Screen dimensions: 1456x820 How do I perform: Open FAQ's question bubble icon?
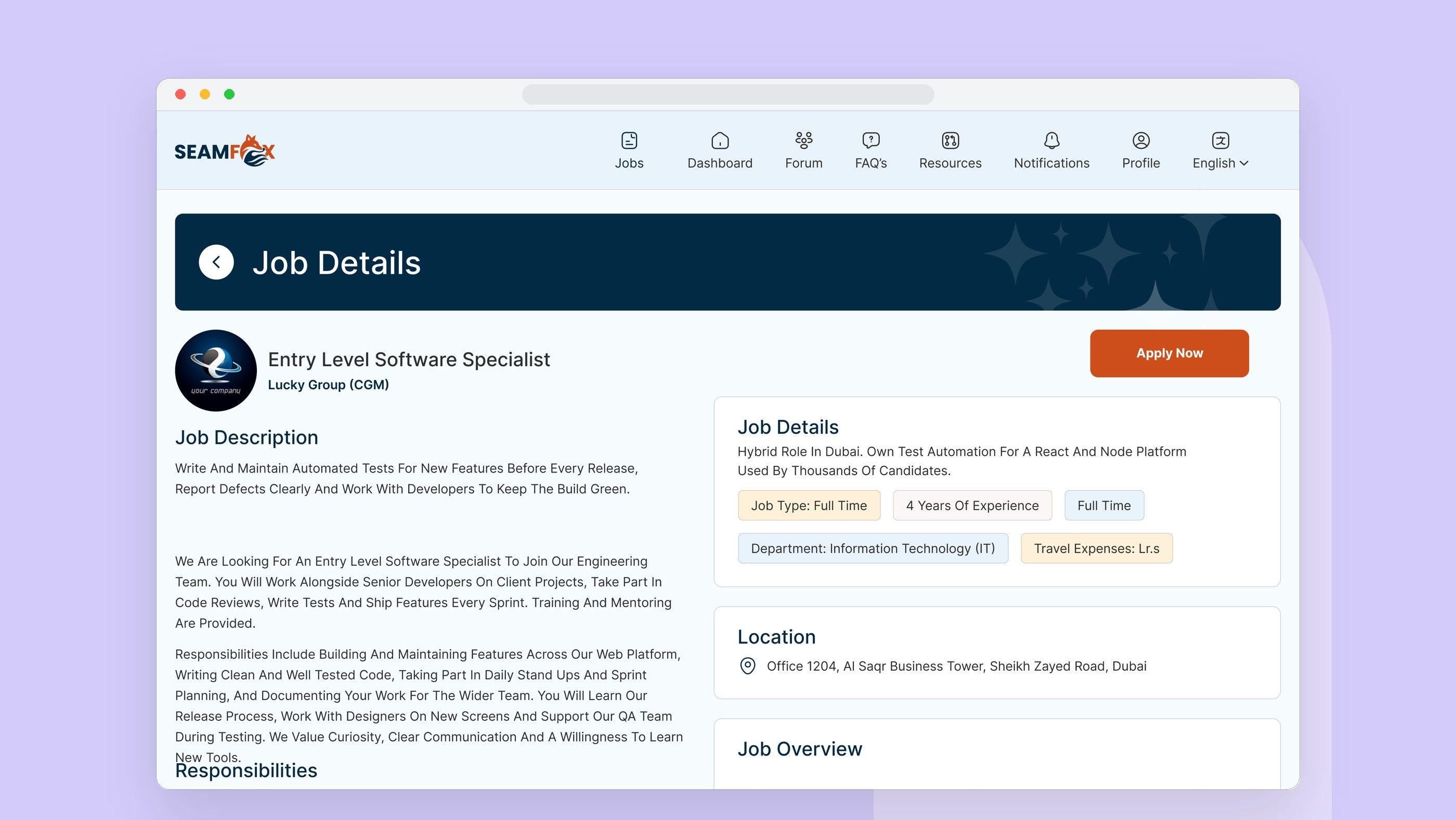pyautogui.click(x=870, y=140)
